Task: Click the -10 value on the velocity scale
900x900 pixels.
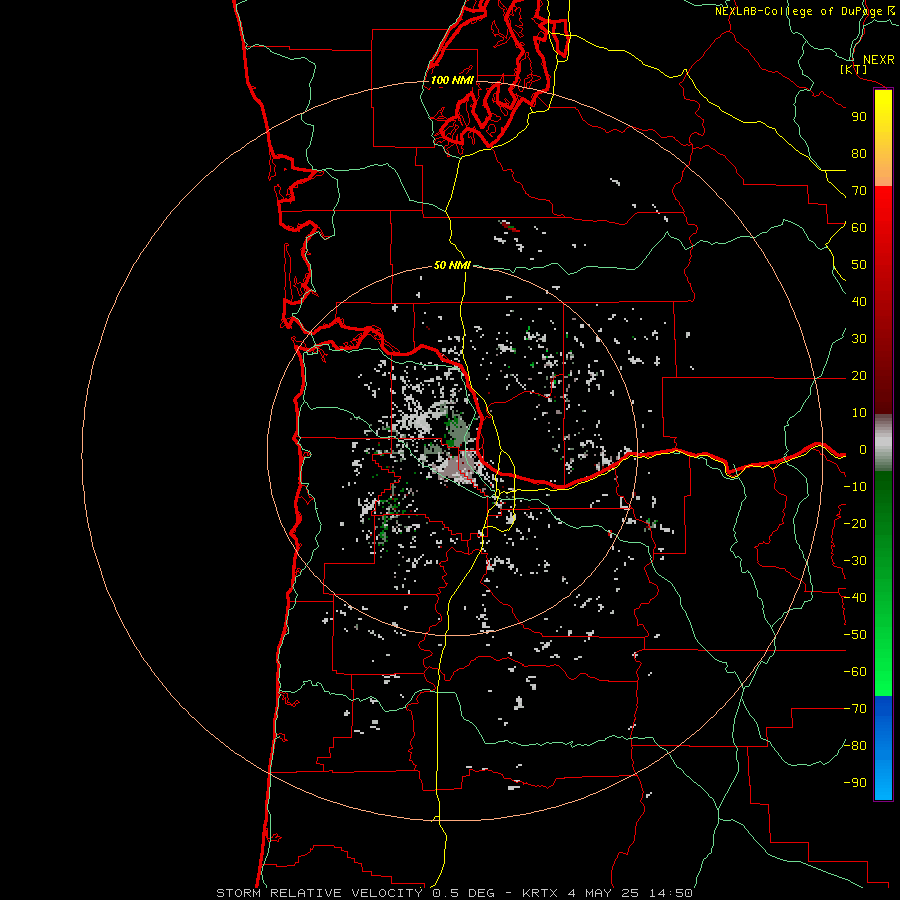Action: pos(855,487)
